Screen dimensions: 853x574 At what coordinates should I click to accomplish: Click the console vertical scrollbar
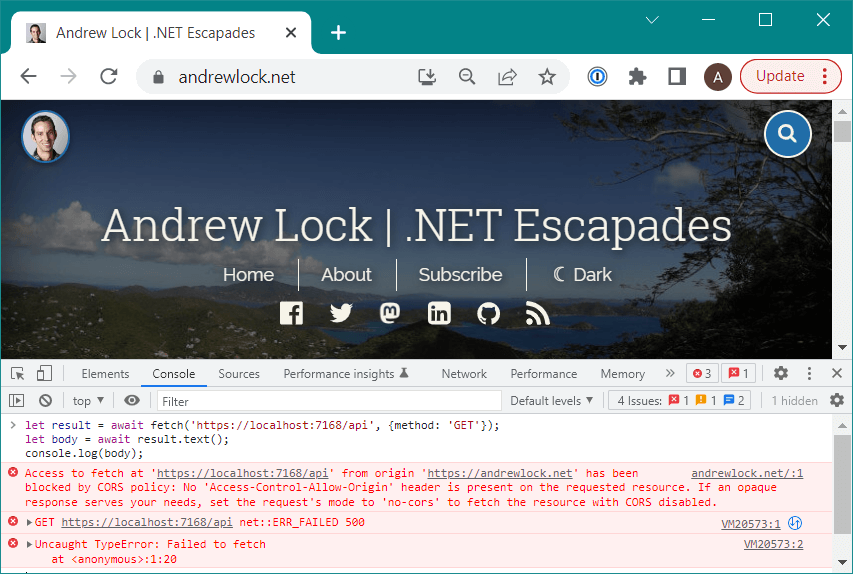(842, 484)
